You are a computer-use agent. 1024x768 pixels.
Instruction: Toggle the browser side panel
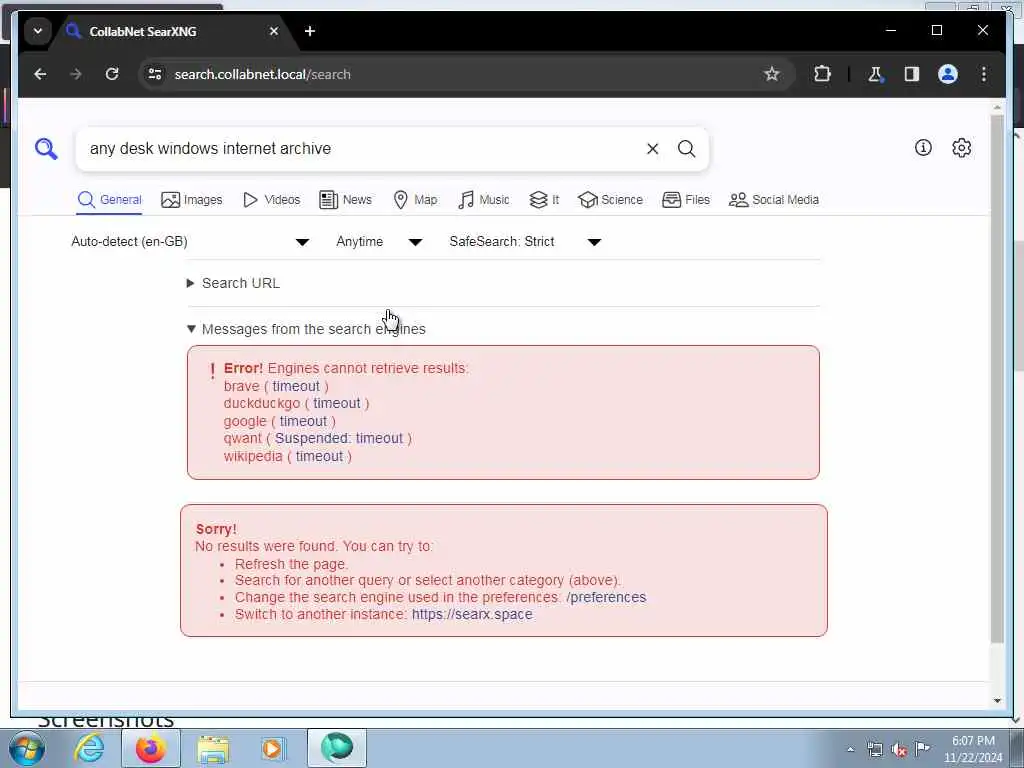click(912, 74)
